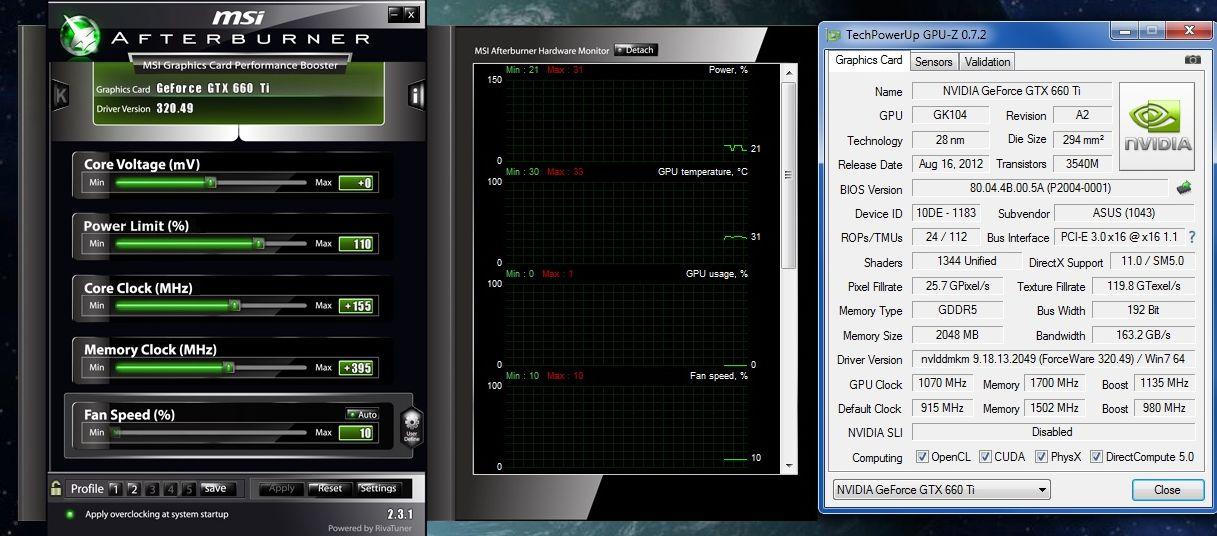
Task: Select profile slot 5
Action: (188, 489)
